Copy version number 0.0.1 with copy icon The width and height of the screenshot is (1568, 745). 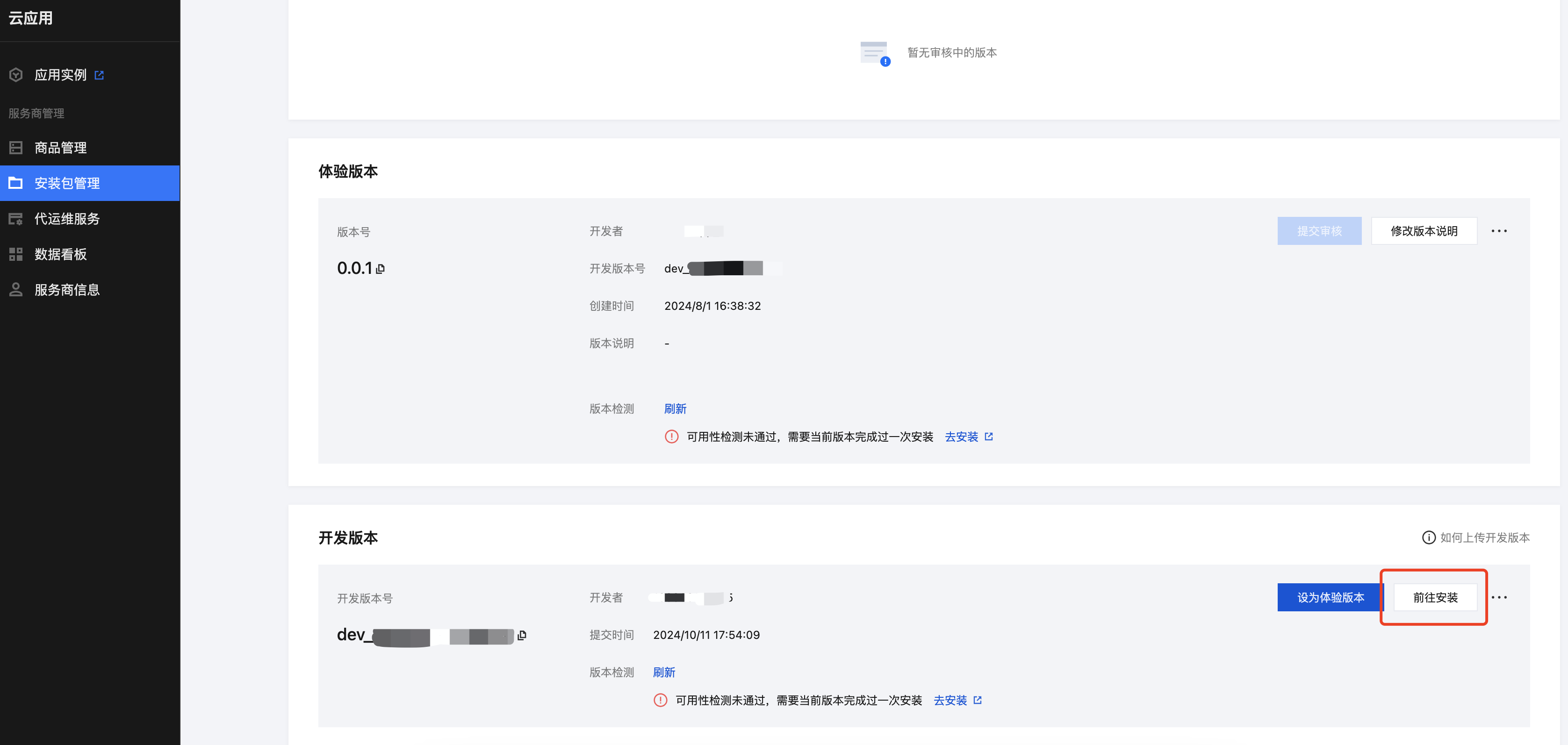coord(381,269)
